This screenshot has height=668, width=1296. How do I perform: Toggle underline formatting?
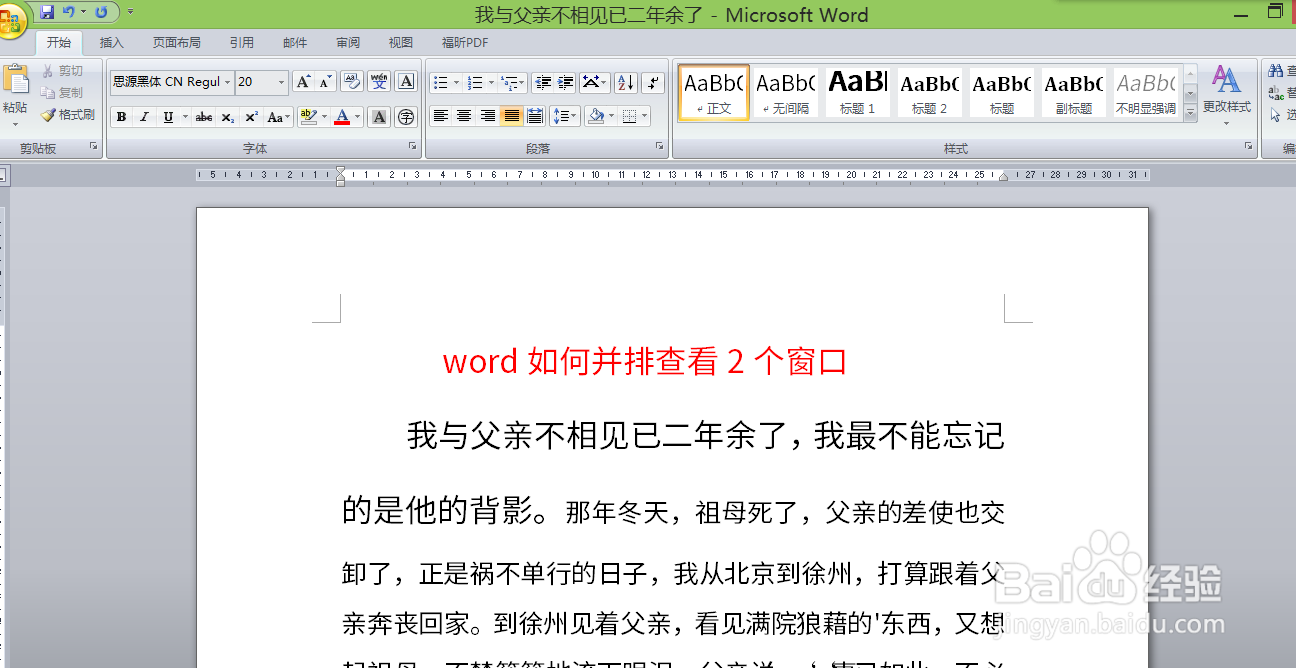pyautogui.click(x=168, y=117)
